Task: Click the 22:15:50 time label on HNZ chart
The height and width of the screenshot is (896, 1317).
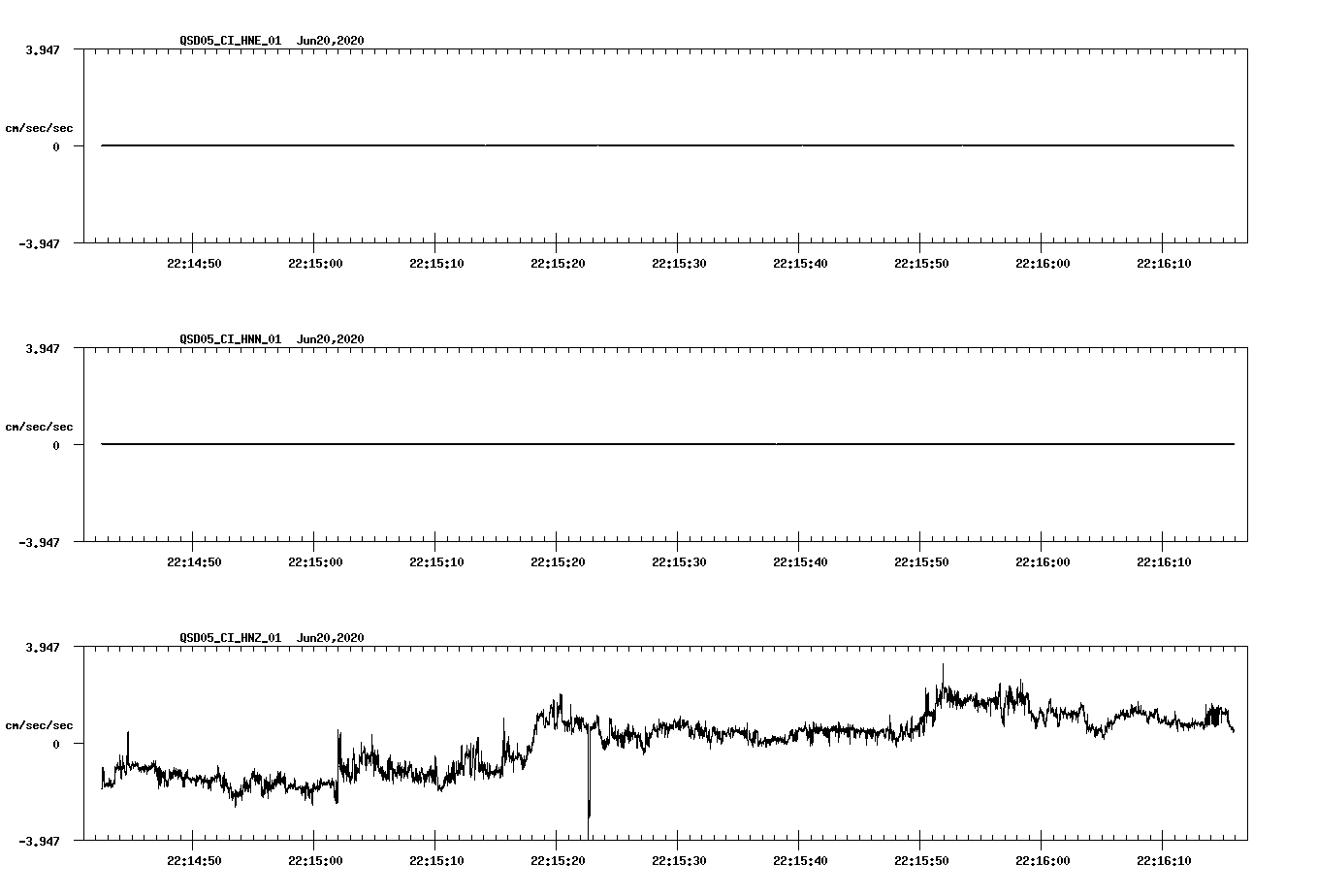Action: (921, 861)
